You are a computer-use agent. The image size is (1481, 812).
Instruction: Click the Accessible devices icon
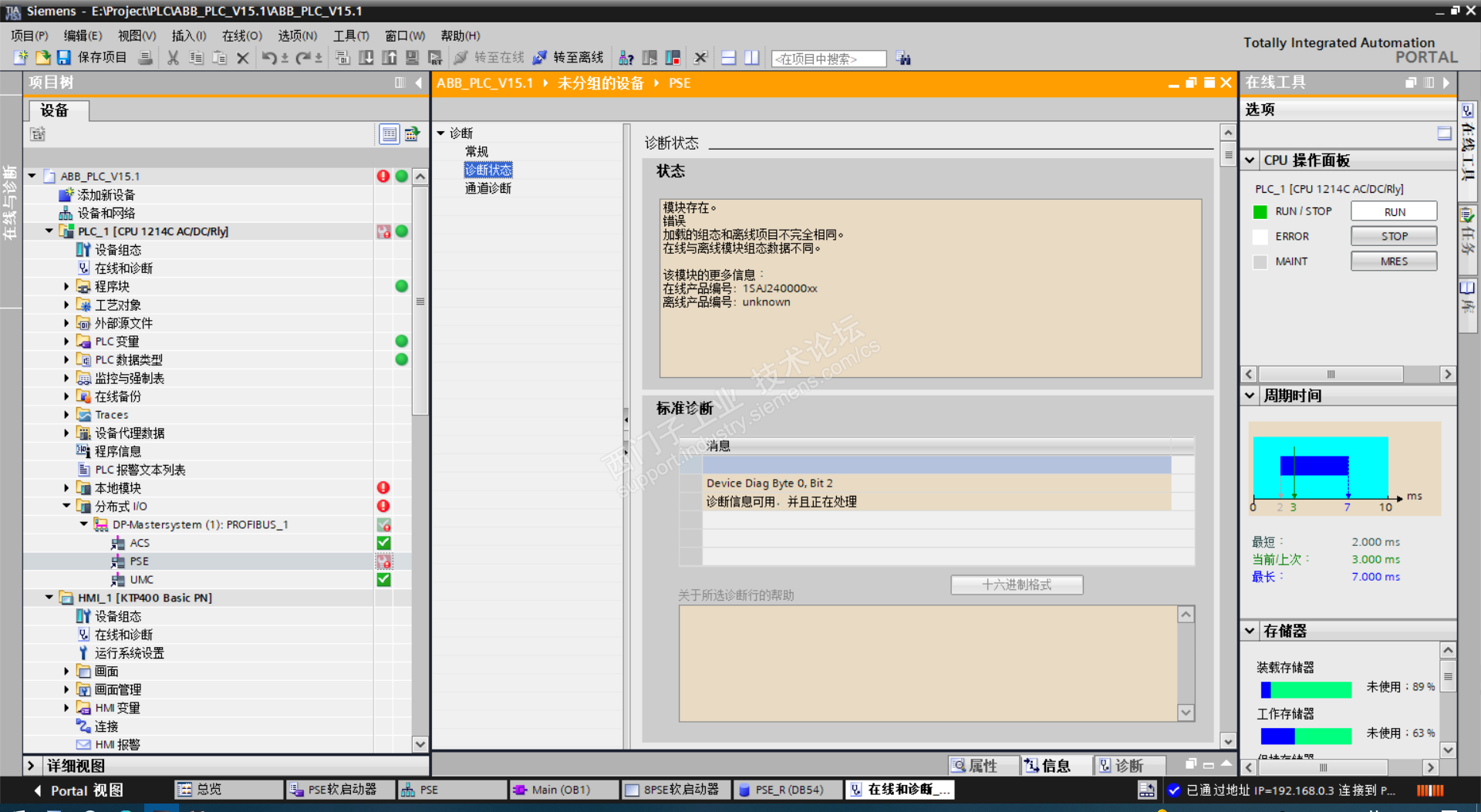point(626,58)
